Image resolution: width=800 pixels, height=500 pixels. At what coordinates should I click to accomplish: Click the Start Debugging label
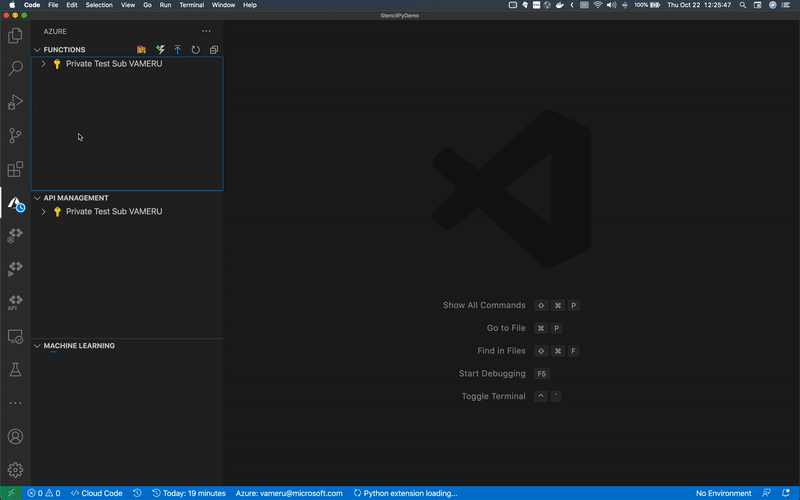[x=492, y=373]
